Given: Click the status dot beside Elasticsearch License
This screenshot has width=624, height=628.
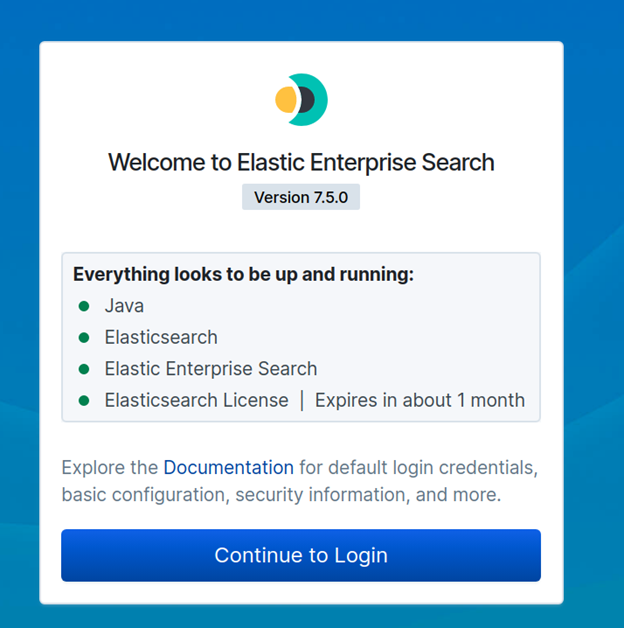Looking at the screenshot, I should tap(84, 401).
